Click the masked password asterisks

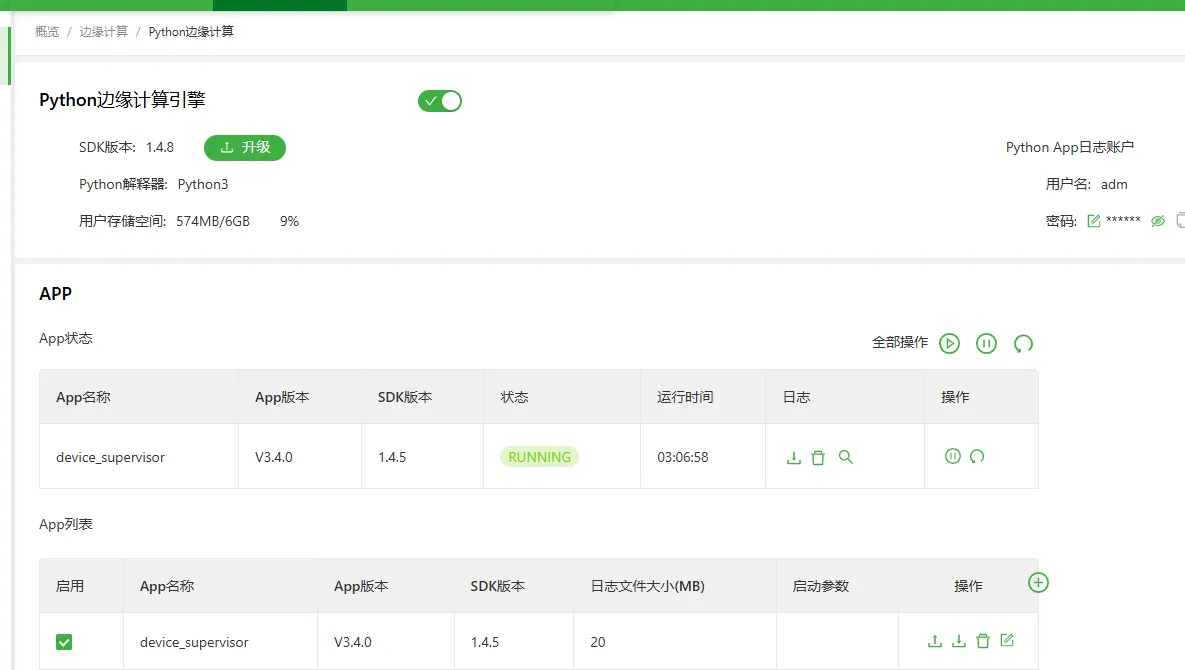1123,221
